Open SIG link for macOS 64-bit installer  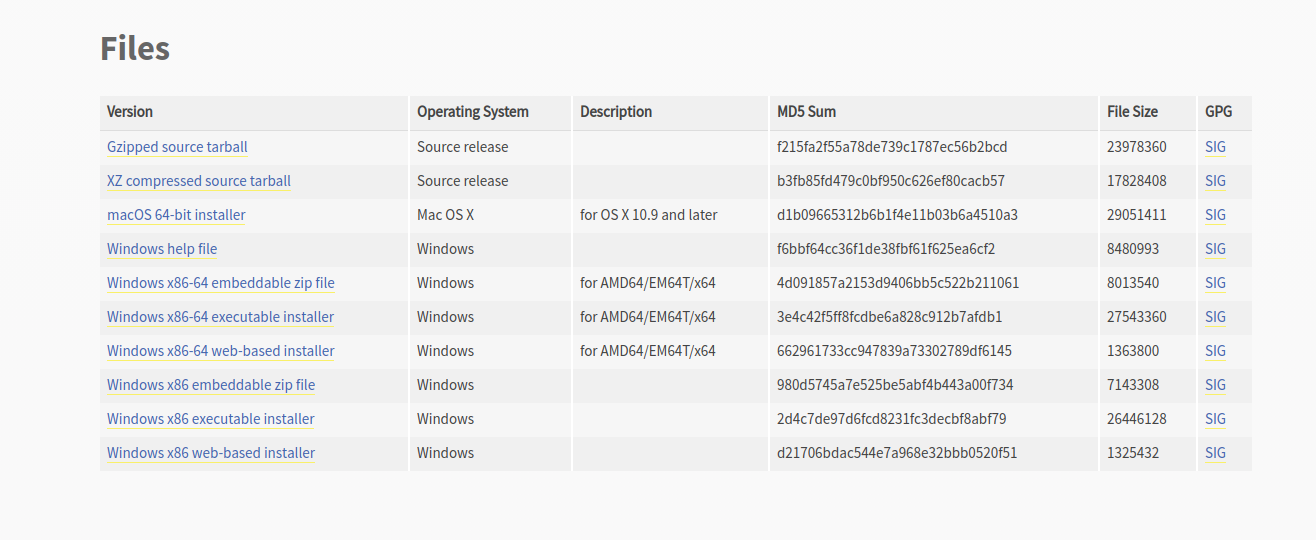point(1215,215)
